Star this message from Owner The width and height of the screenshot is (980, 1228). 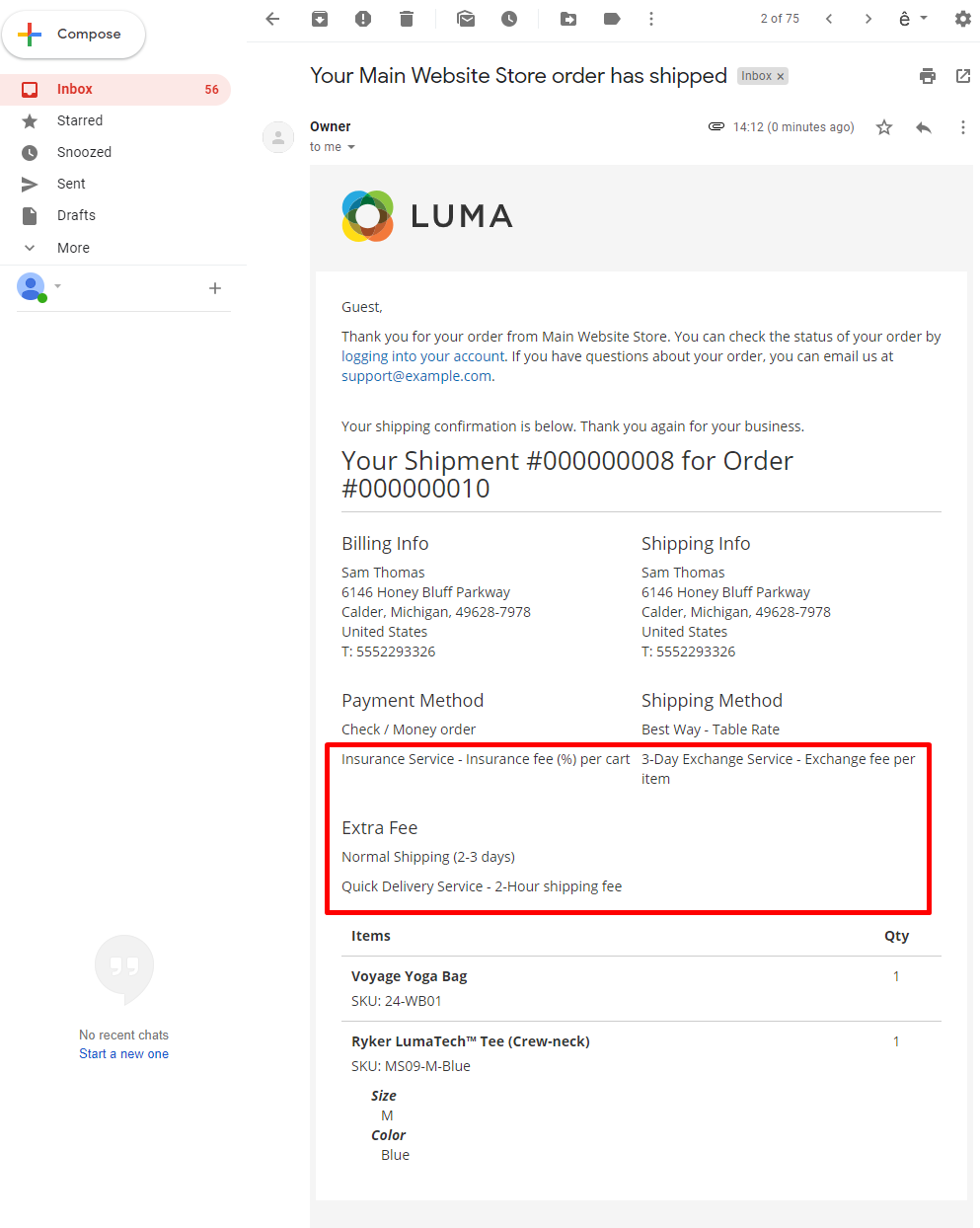[884, 127]
